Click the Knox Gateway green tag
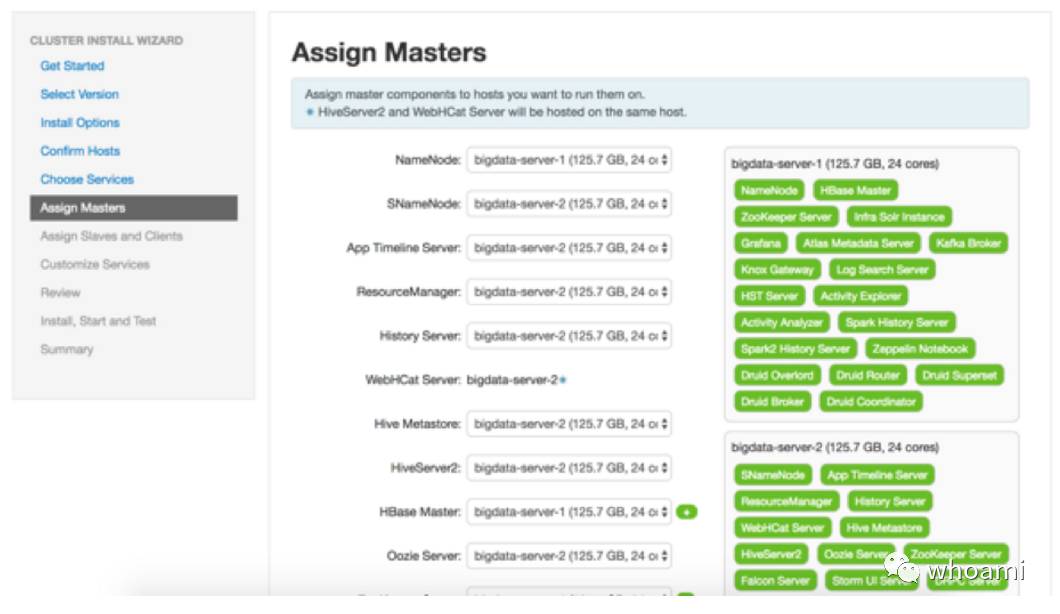Image resolution: width=1060 pixels, height=614 pixels. coord(777,270)
